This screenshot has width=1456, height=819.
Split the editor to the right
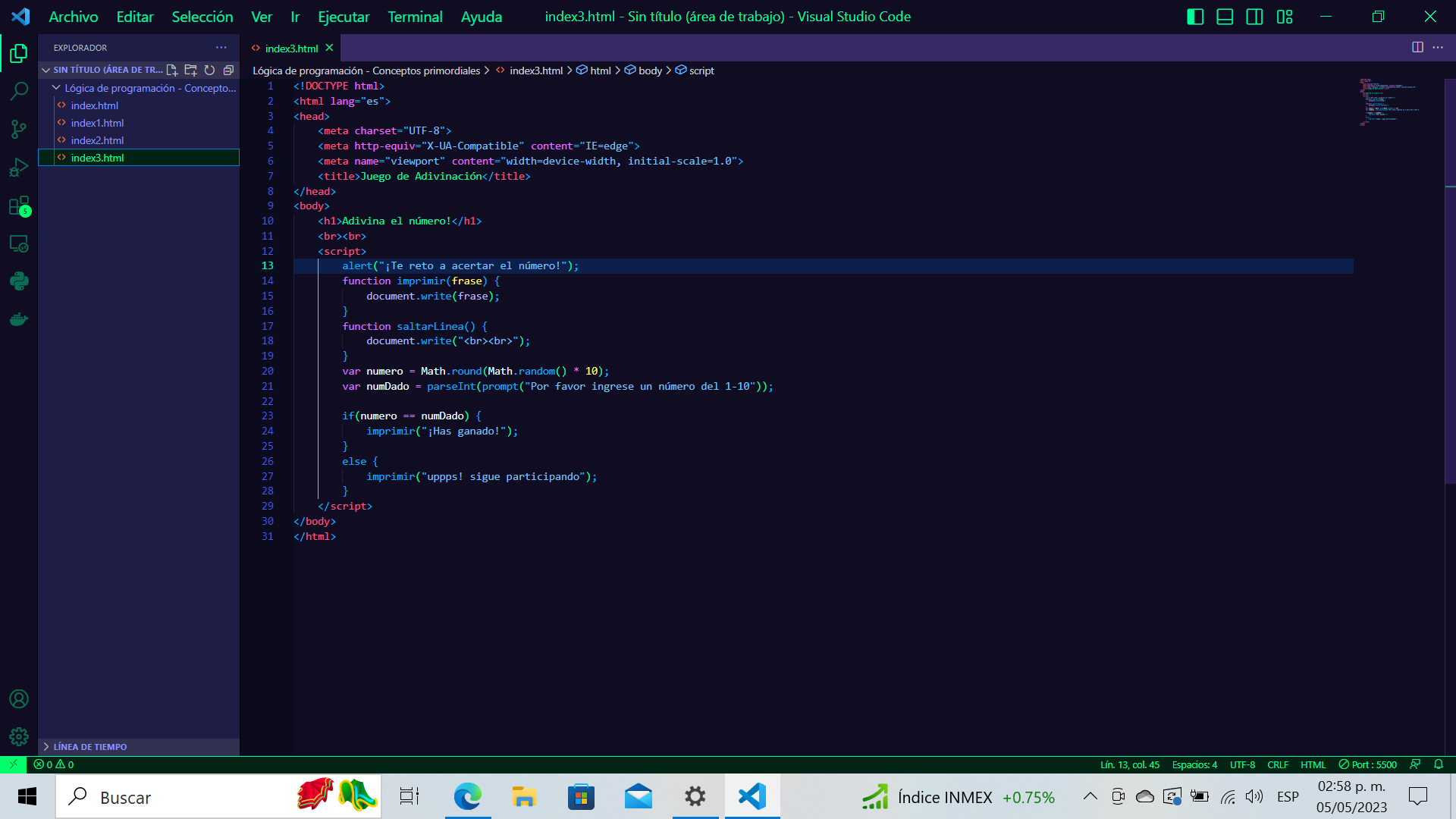pos(1417,48)
